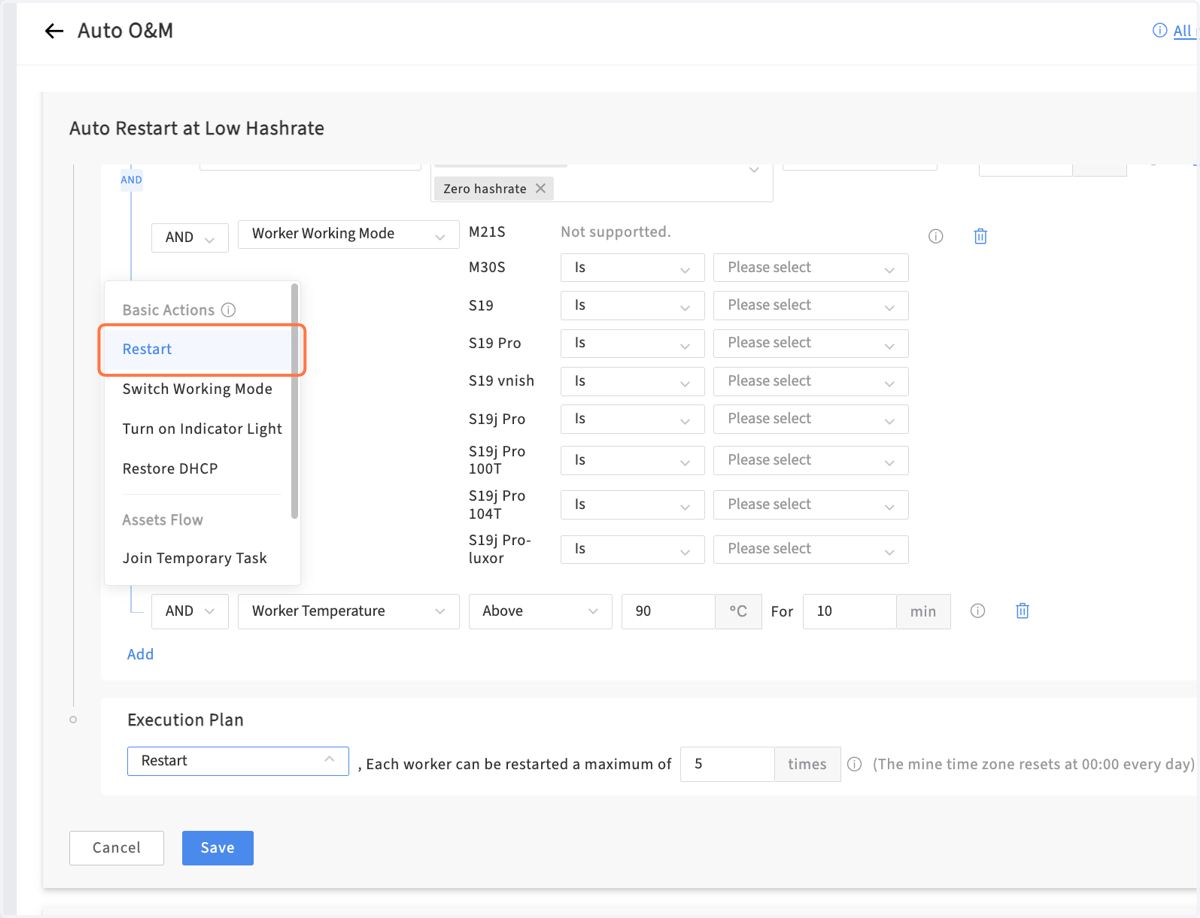Open the S19j Pro 104T 'Is' dropdown
The image size is (1200, 918).
(x=632, y=504)
